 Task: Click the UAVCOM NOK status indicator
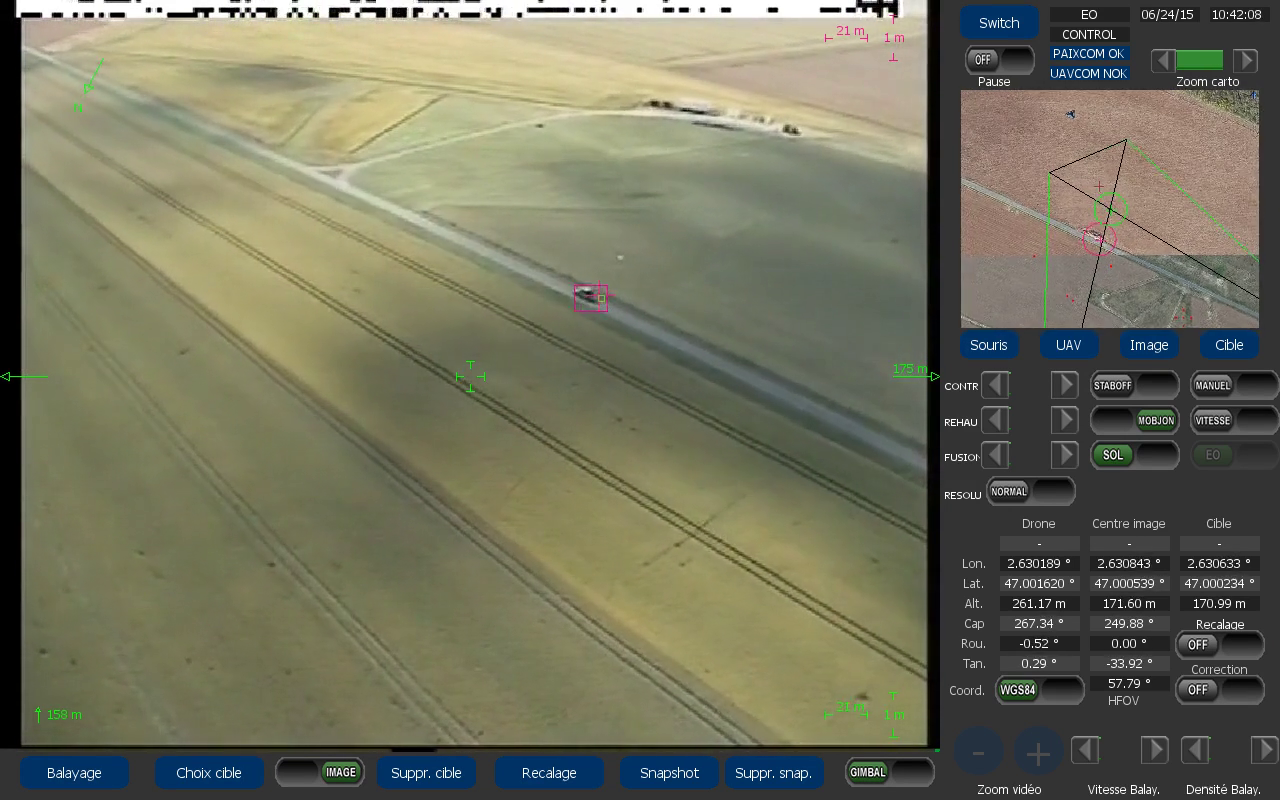pyautogui.click(x=1089, y=74)
